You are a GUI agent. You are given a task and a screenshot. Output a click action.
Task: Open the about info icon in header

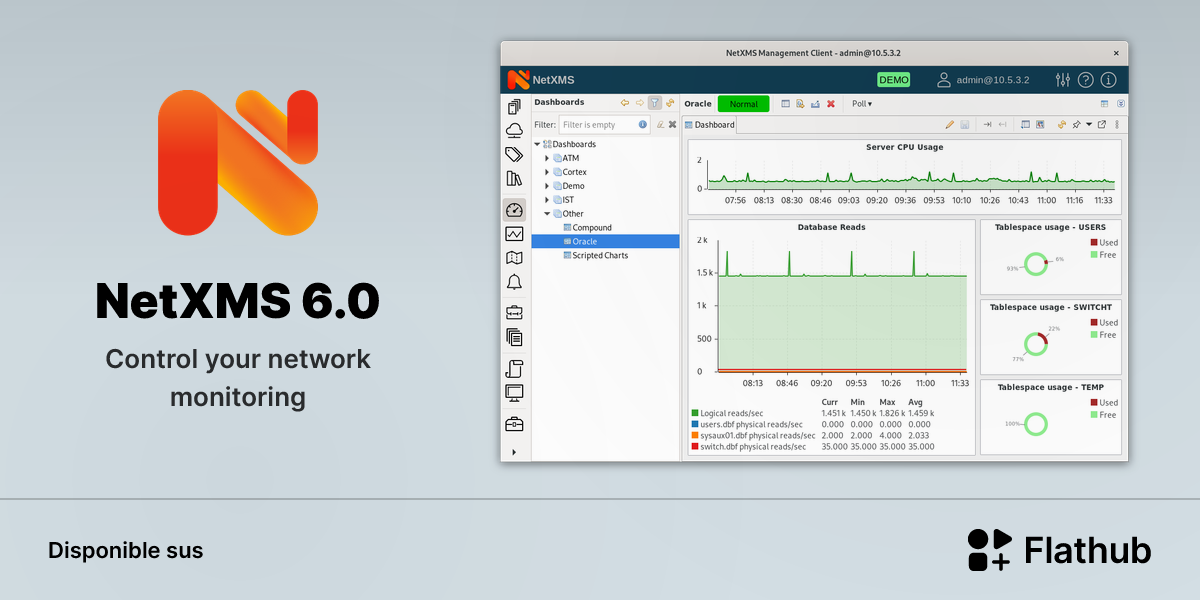(1108, 80)
